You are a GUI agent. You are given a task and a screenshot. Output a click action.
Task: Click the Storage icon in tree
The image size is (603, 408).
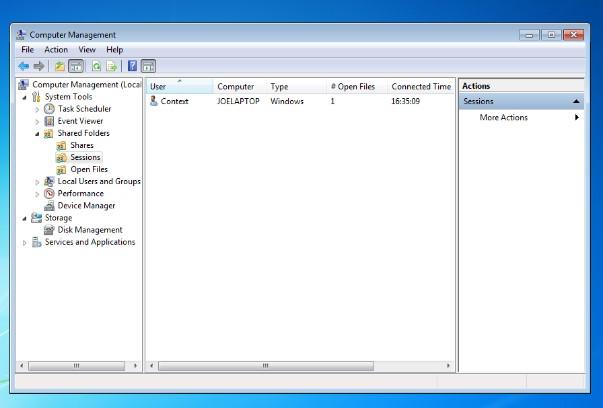coord(37,218)
